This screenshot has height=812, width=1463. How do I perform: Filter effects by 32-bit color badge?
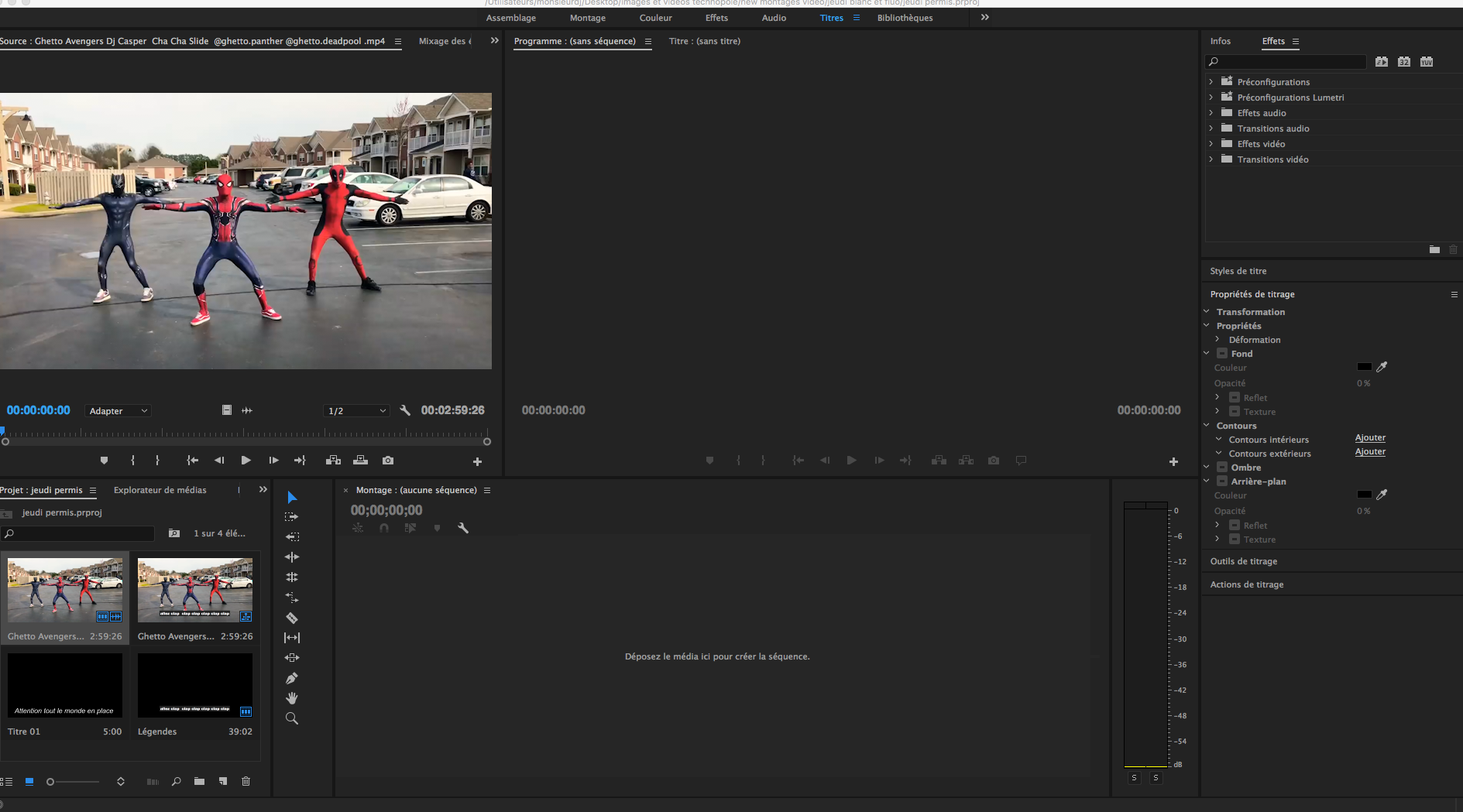click(1404, 61)
